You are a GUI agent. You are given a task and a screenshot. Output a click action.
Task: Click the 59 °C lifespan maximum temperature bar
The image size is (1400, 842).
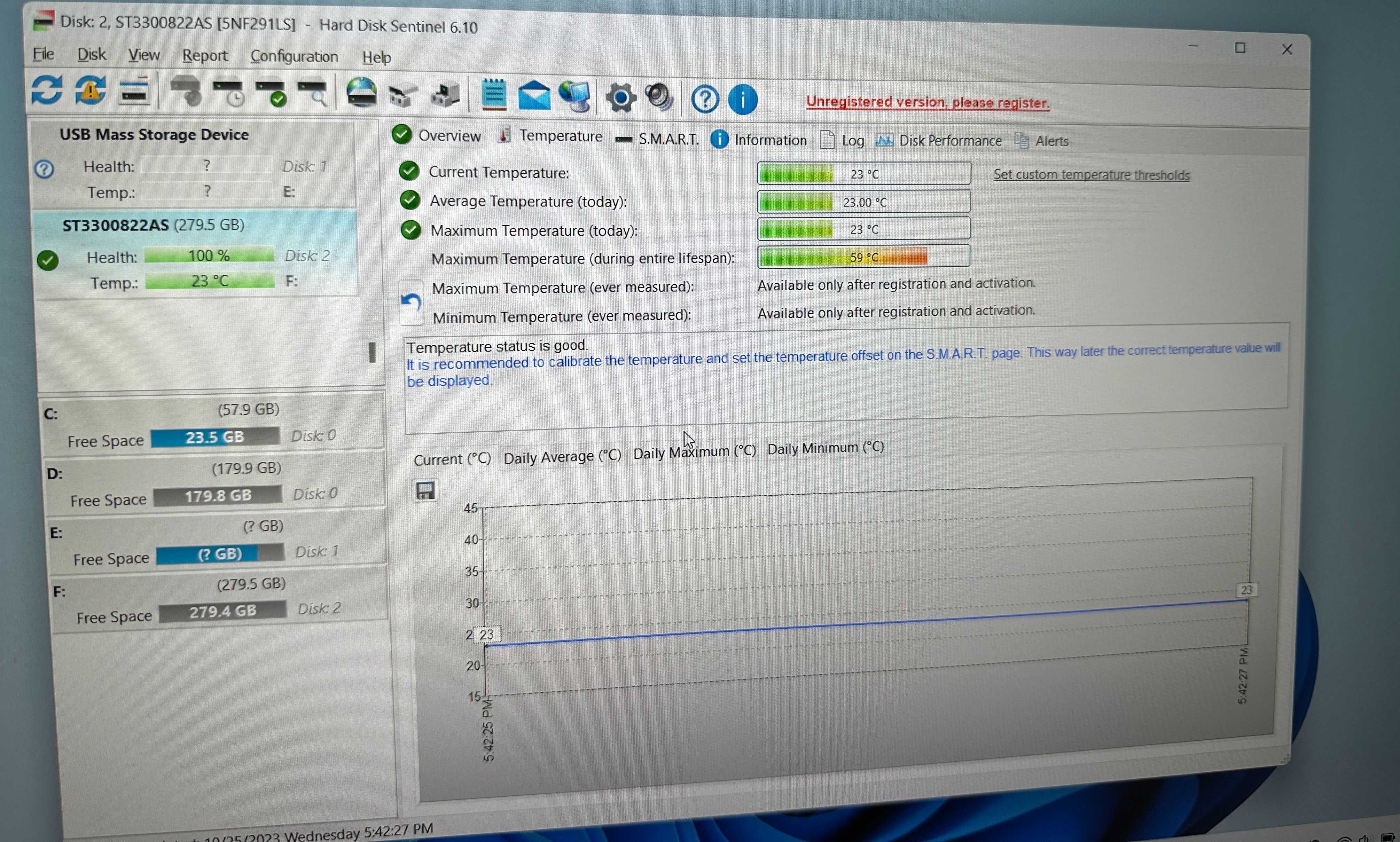pos(864,257)
